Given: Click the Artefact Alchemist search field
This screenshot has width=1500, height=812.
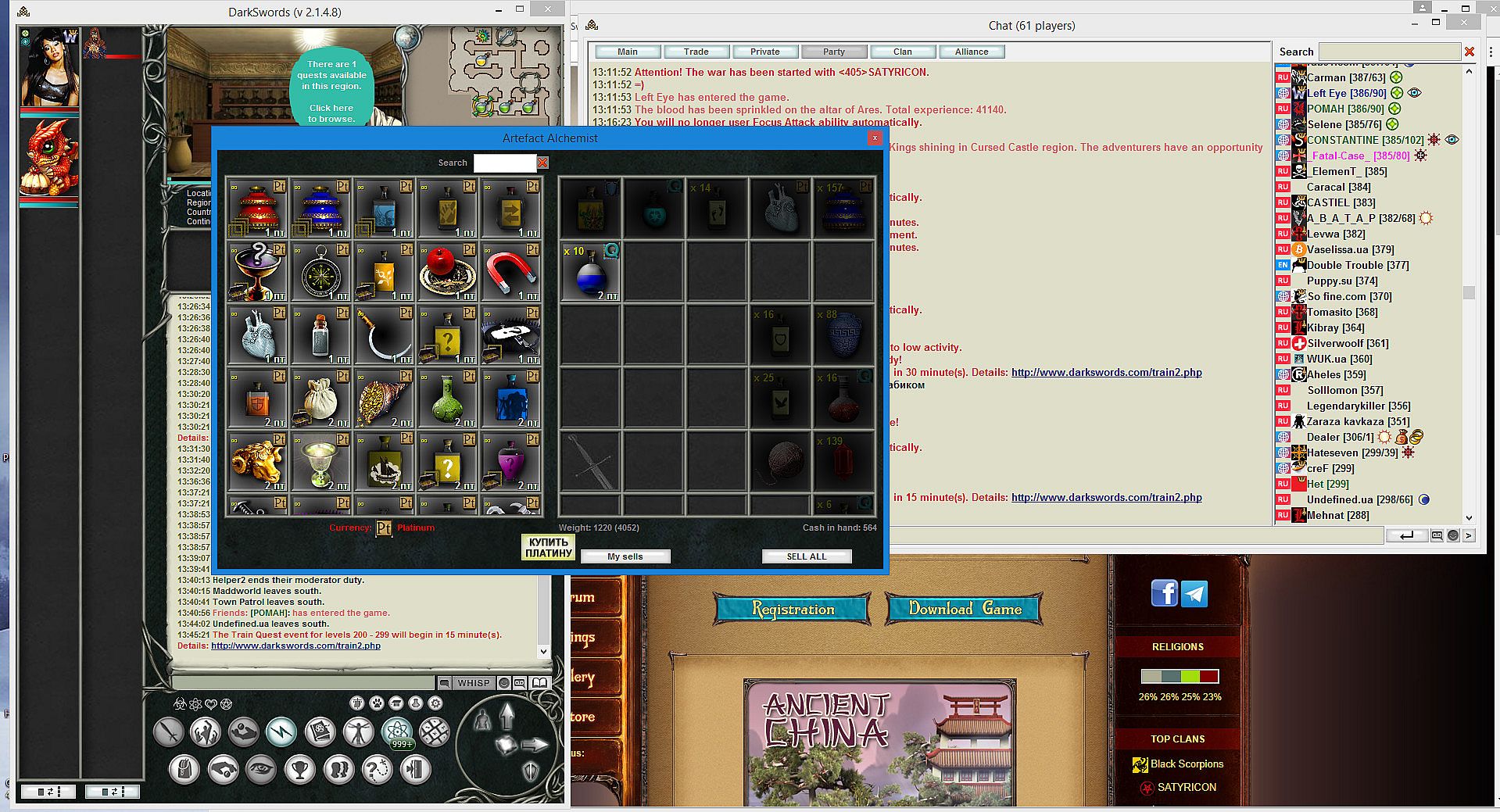Looking at the screenshot, I should click(x=505, y=163).
